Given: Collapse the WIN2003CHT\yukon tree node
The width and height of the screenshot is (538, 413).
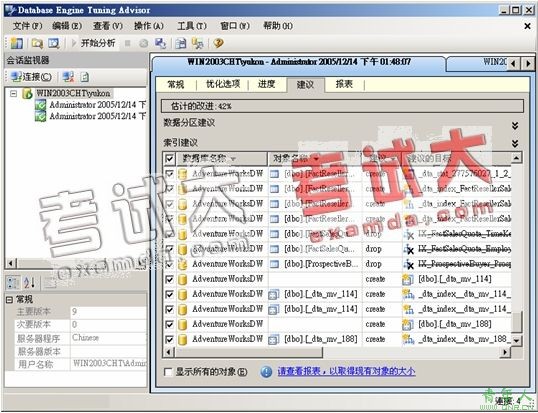Looking at the screenshot, I should (x=13, y=93).
